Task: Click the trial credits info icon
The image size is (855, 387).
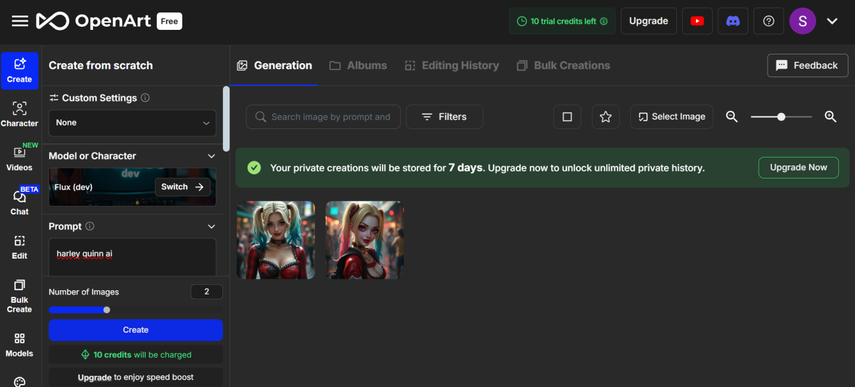Action: (x=604, y=21)
